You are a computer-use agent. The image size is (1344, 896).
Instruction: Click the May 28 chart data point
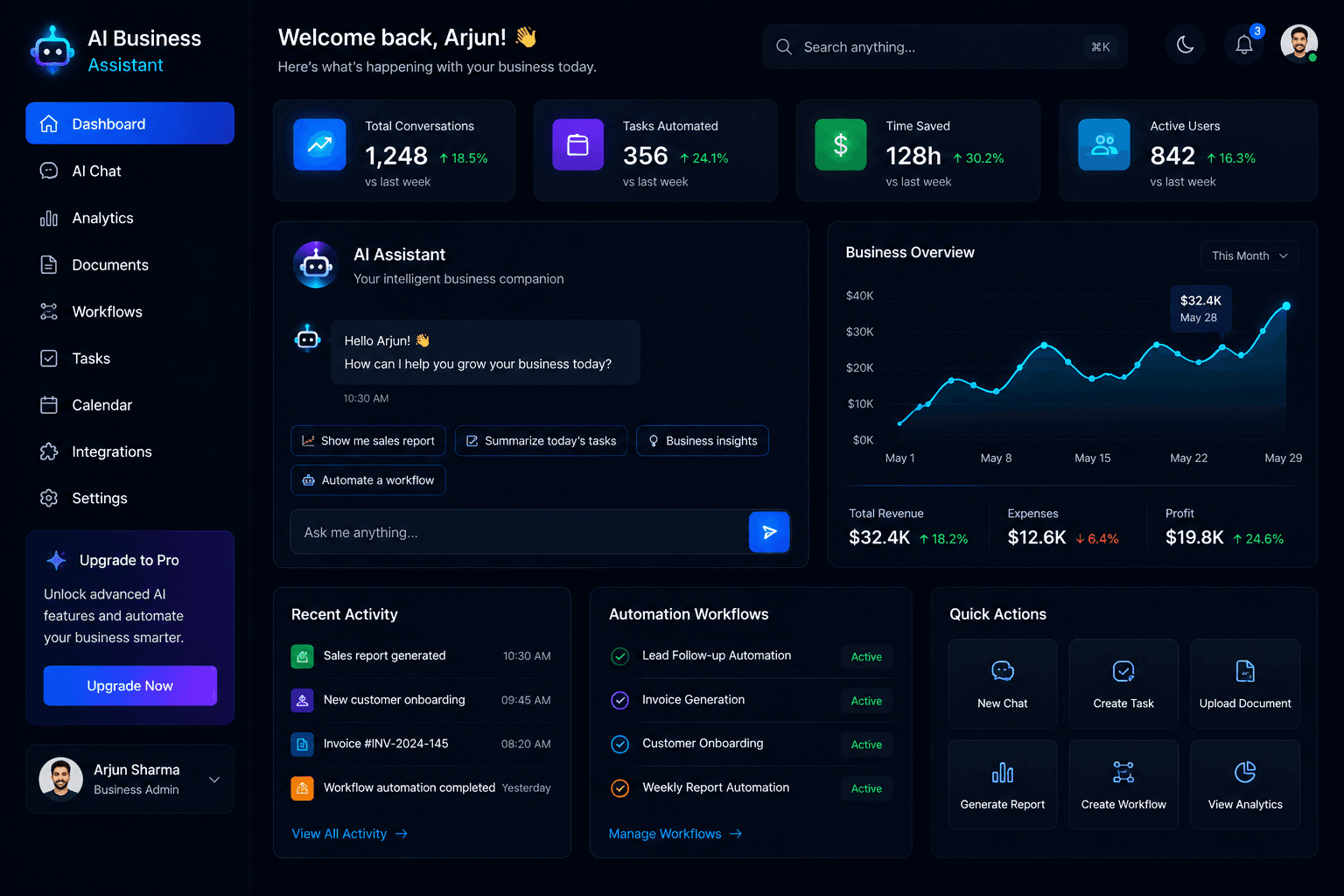pyautogui.click(x=1222, y=347)
